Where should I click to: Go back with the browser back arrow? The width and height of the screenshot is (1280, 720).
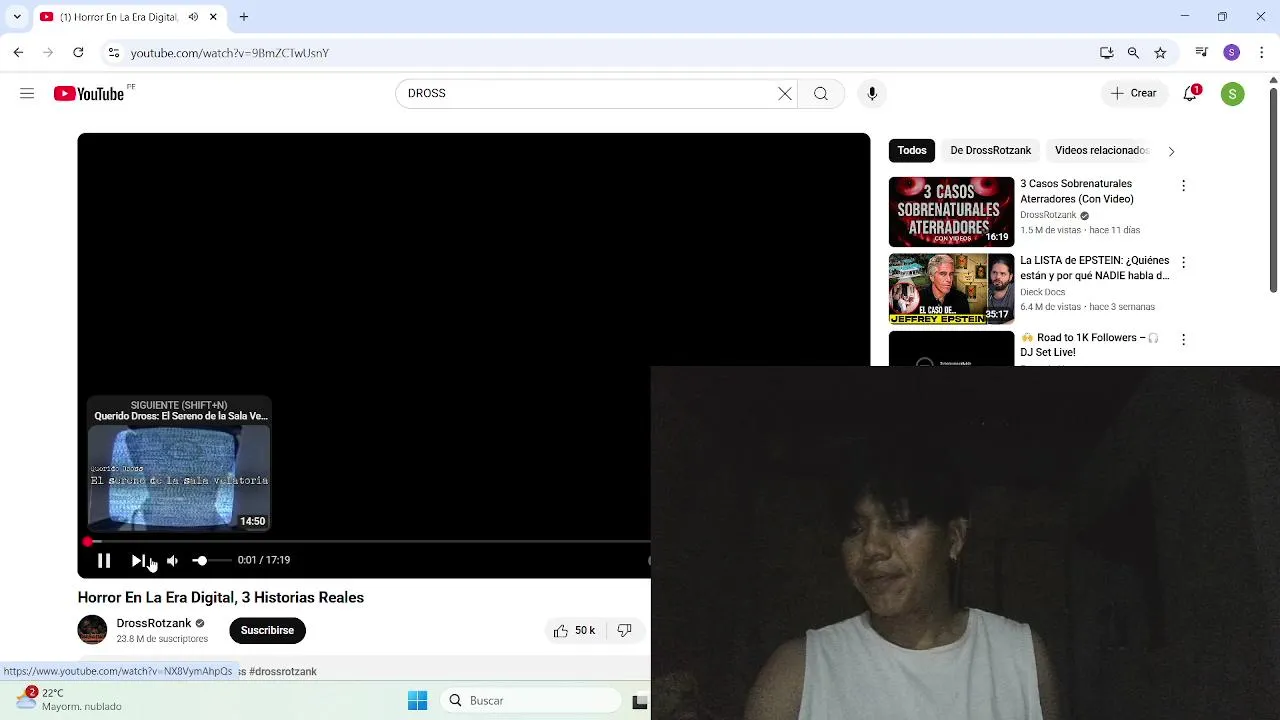[x=18, y=52]
